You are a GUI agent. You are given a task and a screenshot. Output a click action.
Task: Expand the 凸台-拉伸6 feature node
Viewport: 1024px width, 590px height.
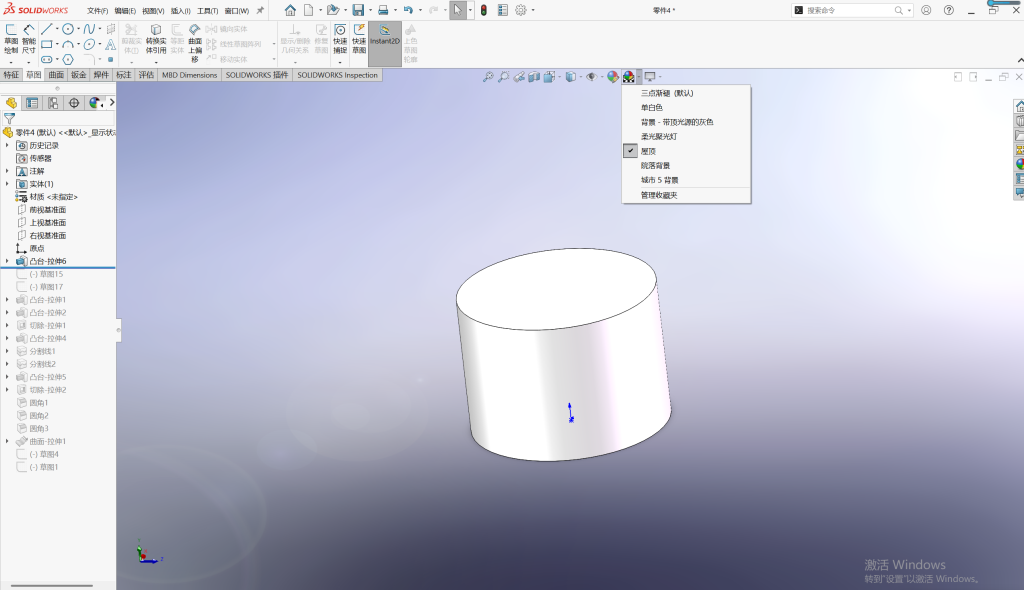(x=7, y=261)
